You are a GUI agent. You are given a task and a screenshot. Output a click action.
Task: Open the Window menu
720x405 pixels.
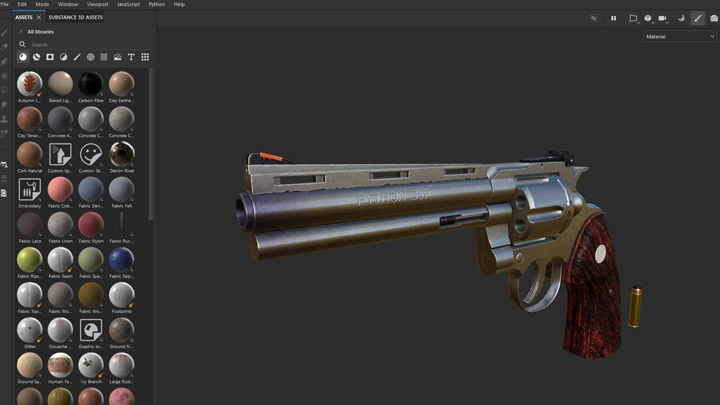click(x=68, y=4)
